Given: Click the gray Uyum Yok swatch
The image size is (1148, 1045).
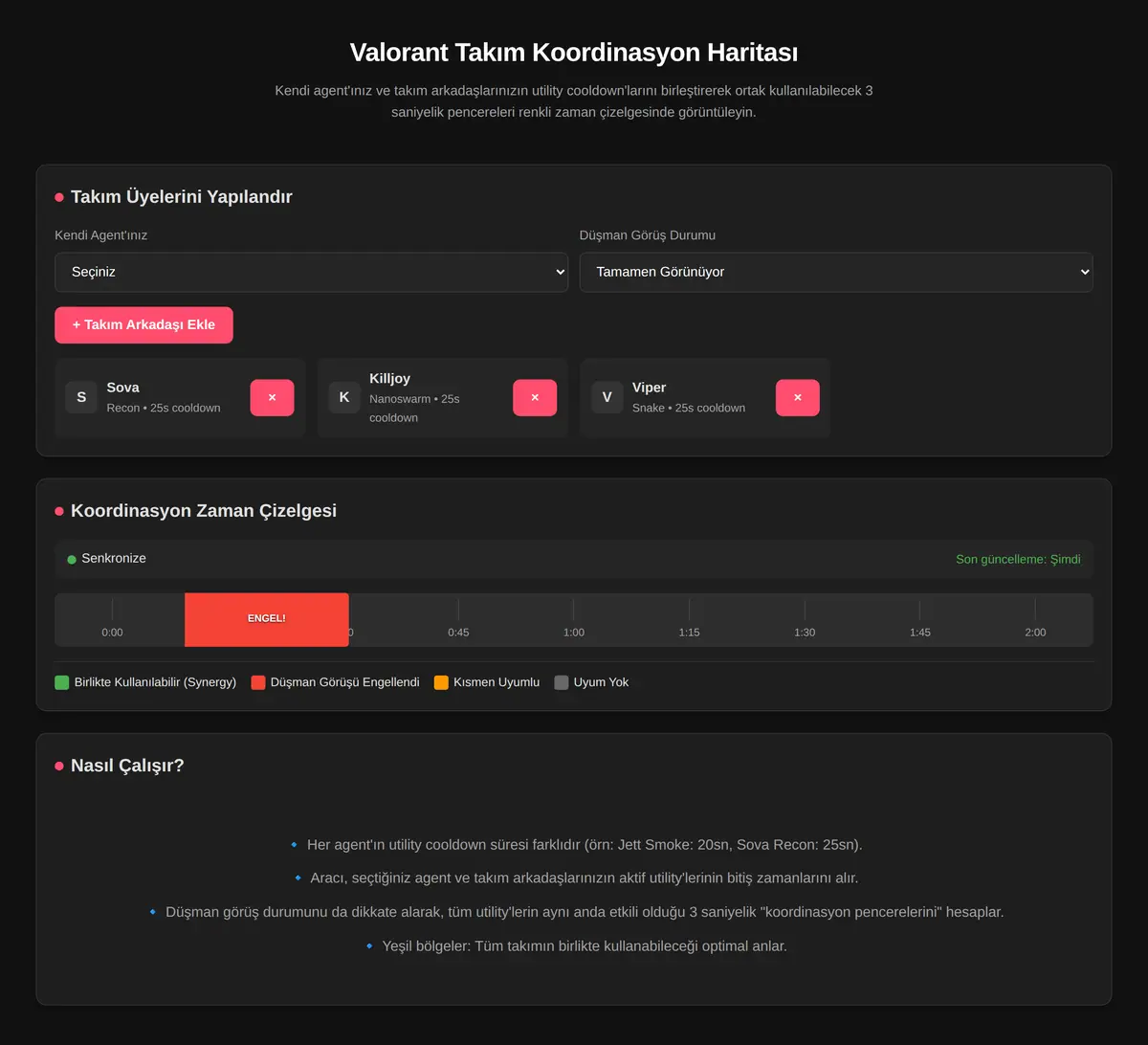Looking at the screenshot, I should 562,682.
